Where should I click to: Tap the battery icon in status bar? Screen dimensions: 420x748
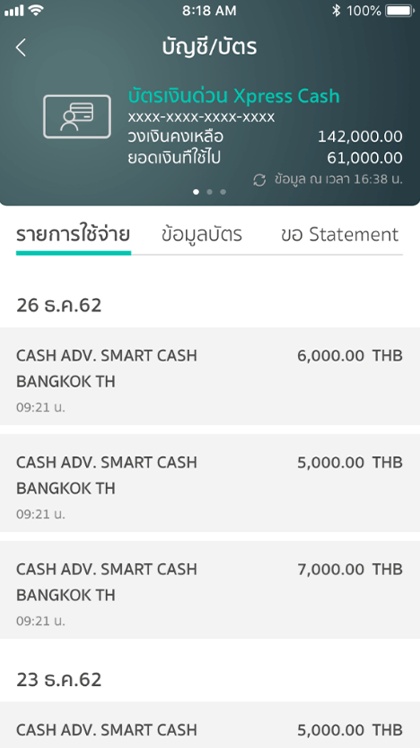(400, 10)
